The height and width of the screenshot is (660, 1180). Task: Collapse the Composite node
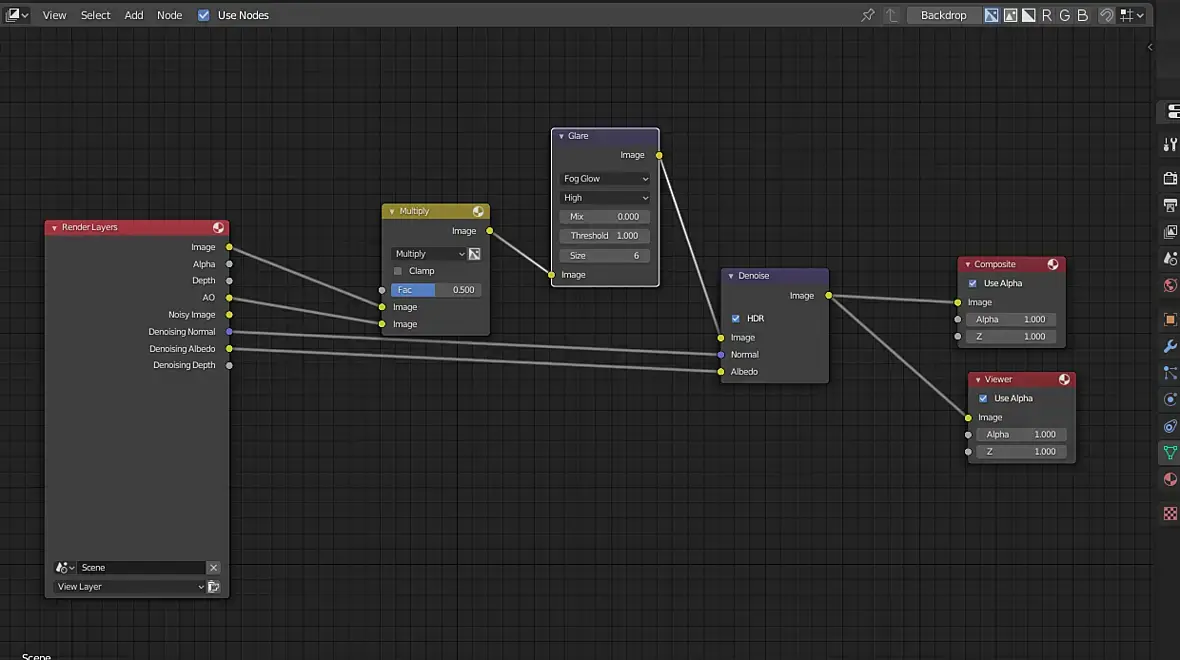click(967, 265)
